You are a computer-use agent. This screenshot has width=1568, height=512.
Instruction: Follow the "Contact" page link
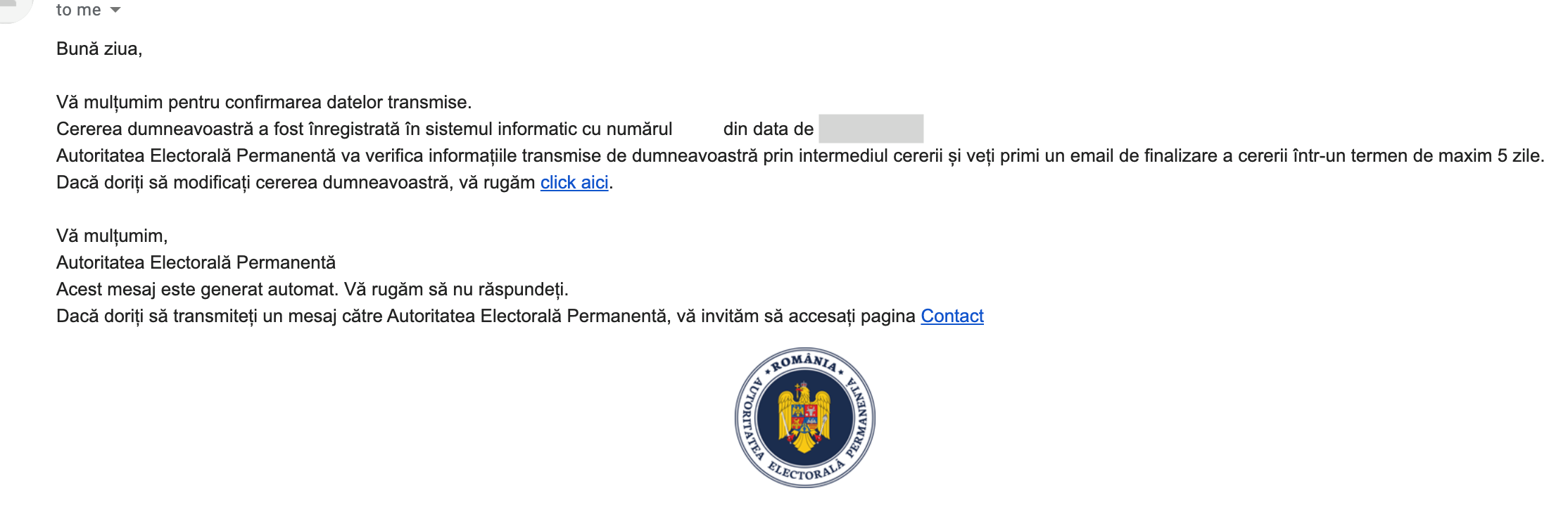point(952,316)
